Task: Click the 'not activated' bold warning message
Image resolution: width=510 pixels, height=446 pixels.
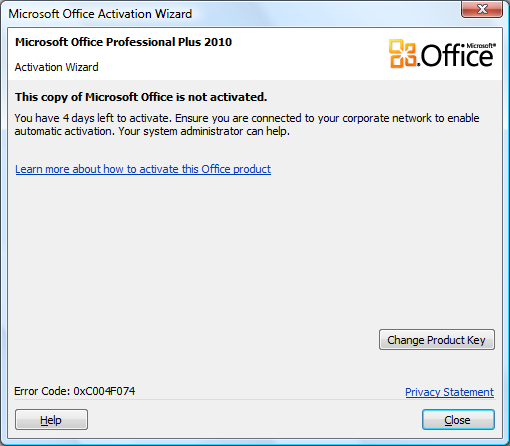Action: click(x=141, y=97)
